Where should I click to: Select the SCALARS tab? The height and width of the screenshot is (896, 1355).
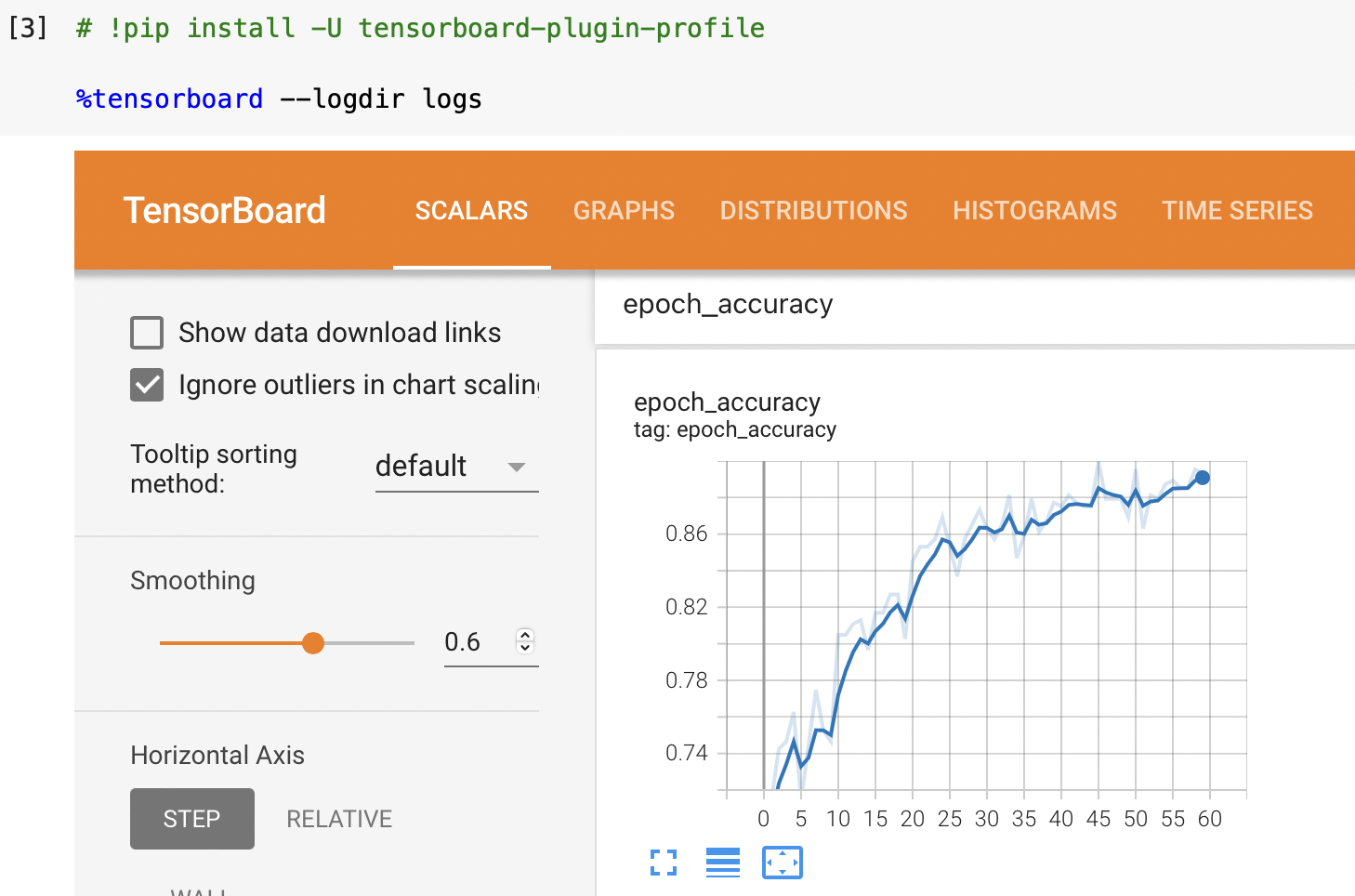click(471, 210)
